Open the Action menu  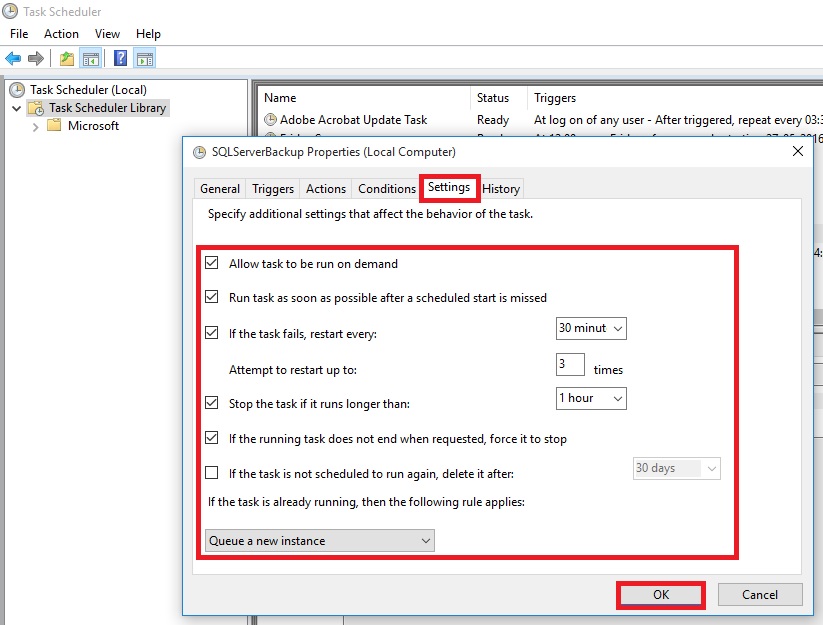point(61,34)
